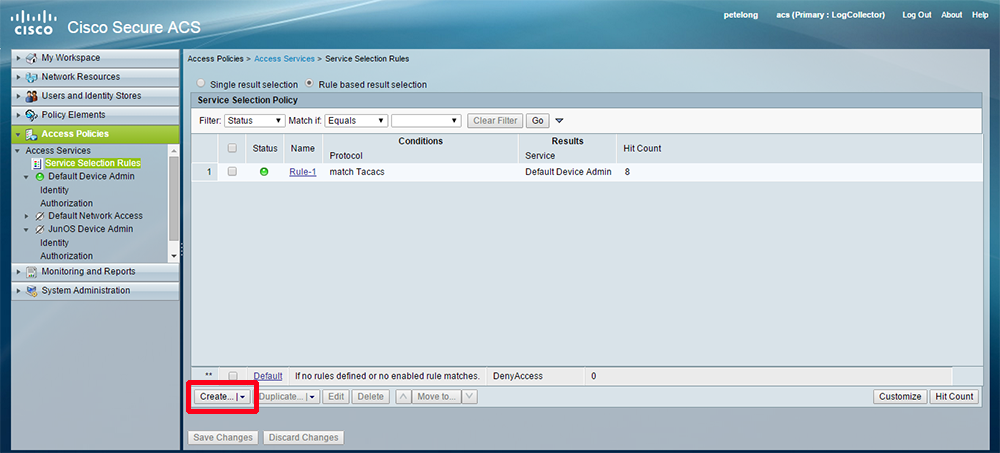This screenshot has height=453, width=1000.
Task: Click the move rule down arrow button
Action: click(469, 396)
